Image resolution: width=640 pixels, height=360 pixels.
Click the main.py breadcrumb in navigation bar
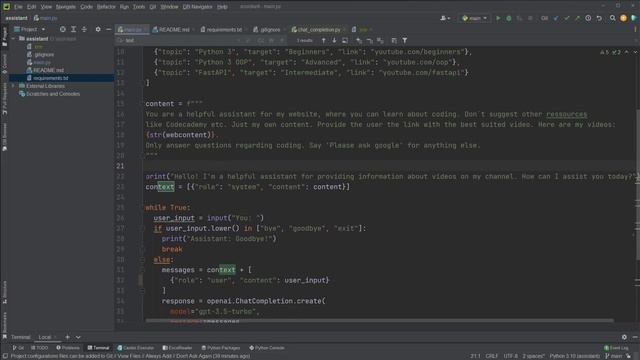pos(46,18)
